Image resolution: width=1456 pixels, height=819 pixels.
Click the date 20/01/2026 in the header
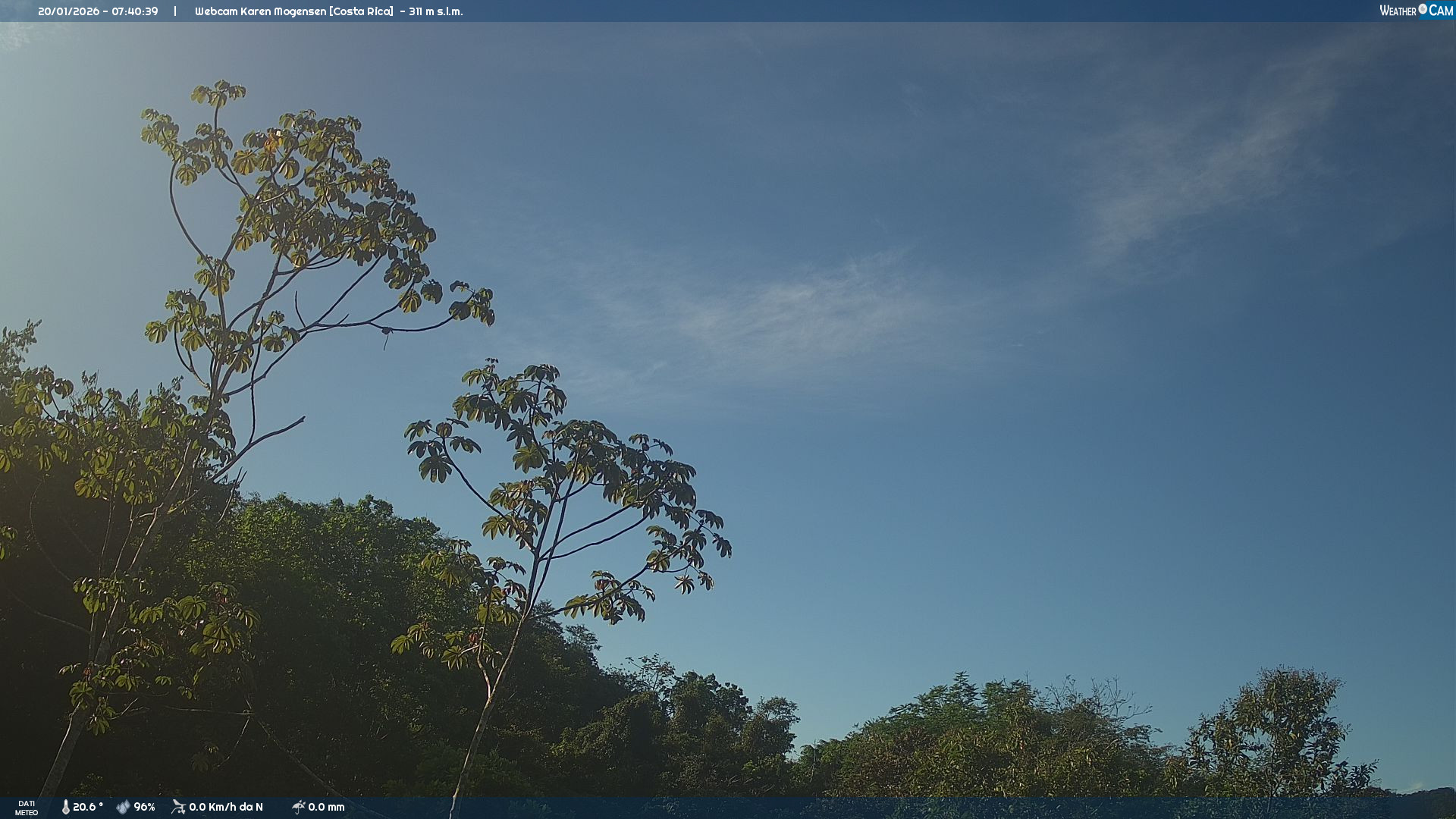coord(67,11)
